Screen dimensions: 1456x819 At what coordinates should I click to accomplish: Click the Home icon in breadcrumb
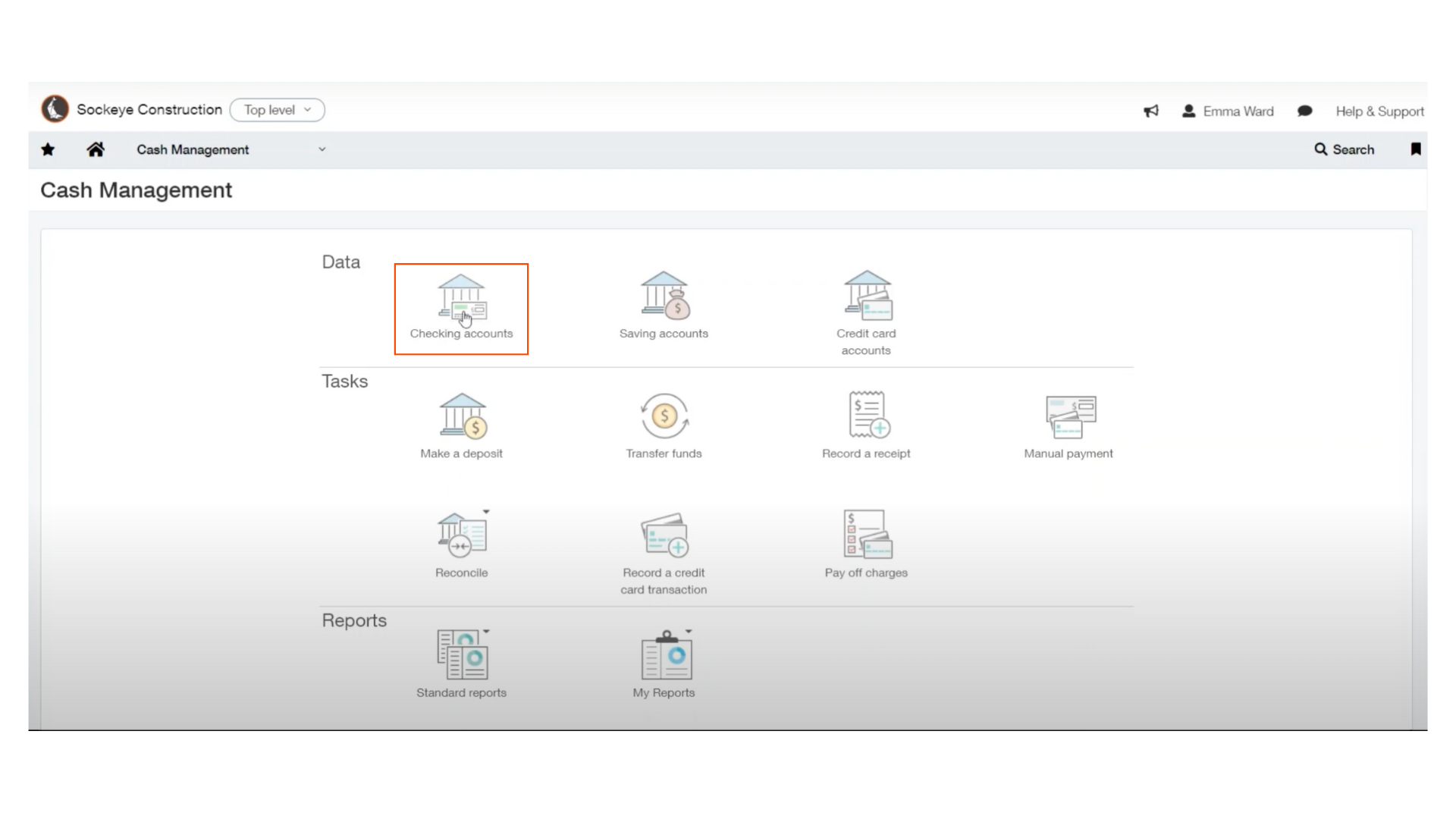(95, 149)
